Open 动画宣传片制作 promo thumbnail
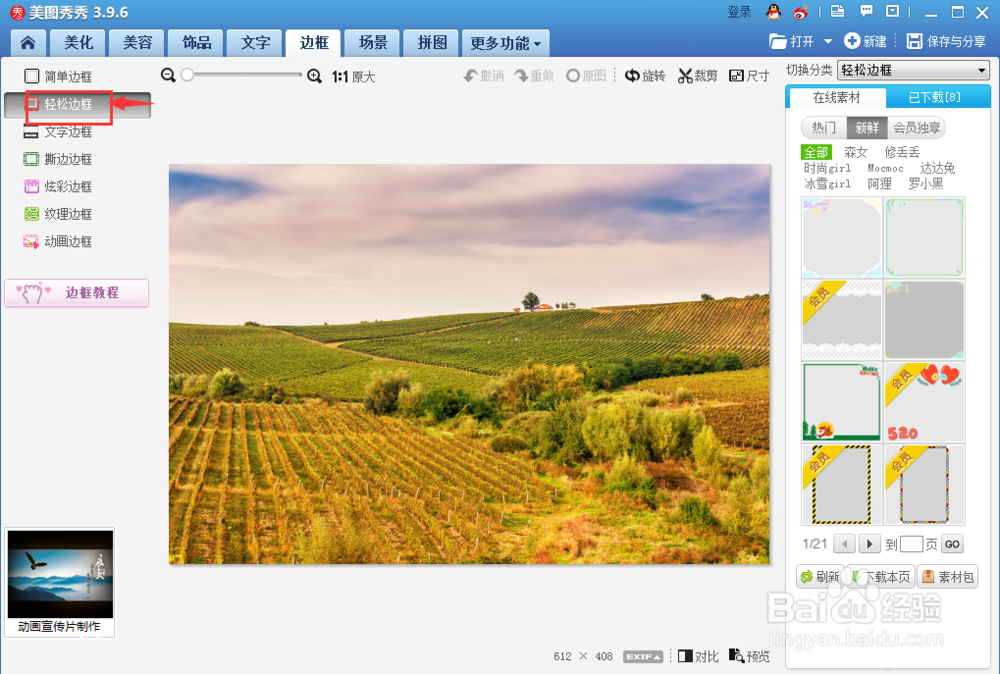The image size is (1000, 674). pos(60,582)
